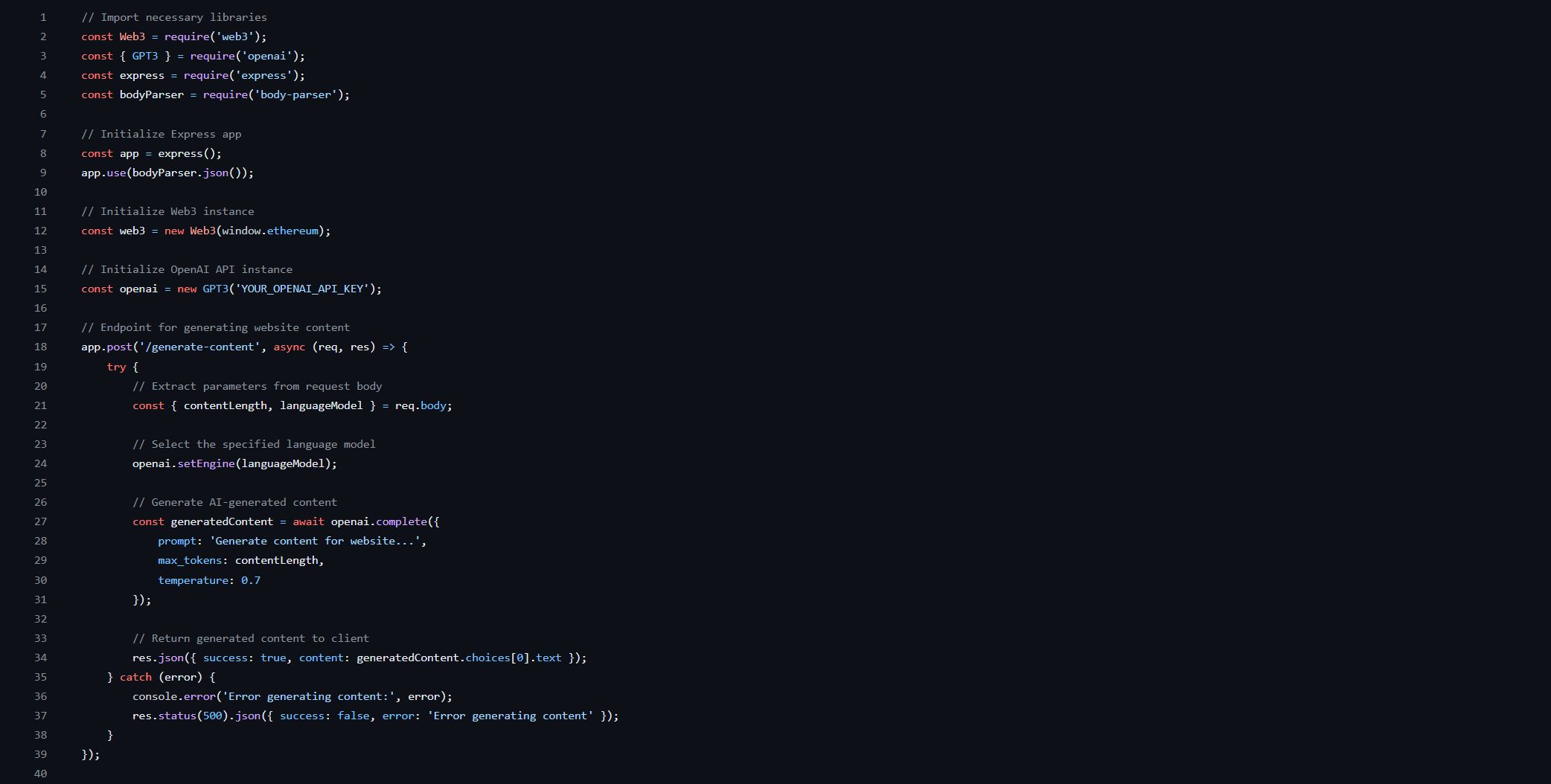The image size is (1551, 784).
Task: Click the comment 'Extract parameters from request body'
Action: (x=258, y=386)
